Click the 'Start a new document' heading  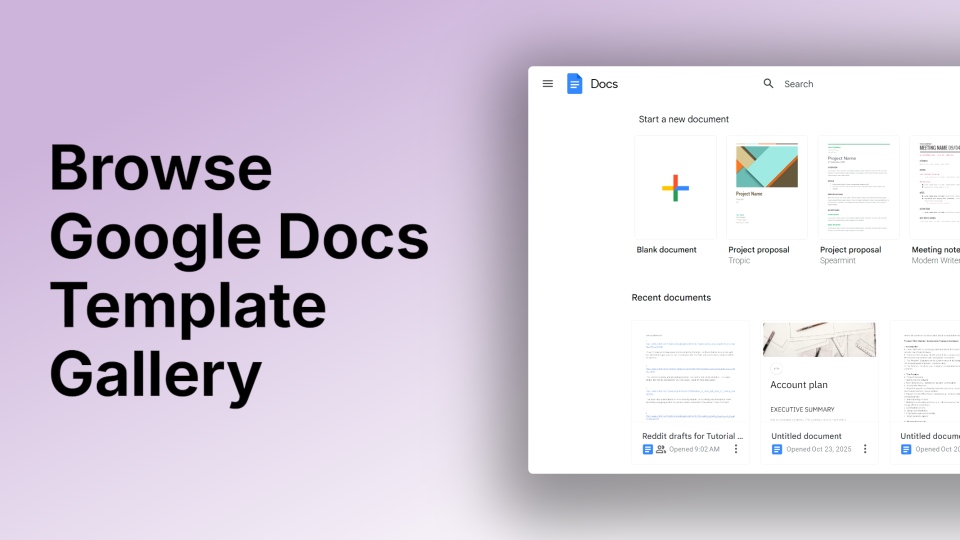(683, 119)
